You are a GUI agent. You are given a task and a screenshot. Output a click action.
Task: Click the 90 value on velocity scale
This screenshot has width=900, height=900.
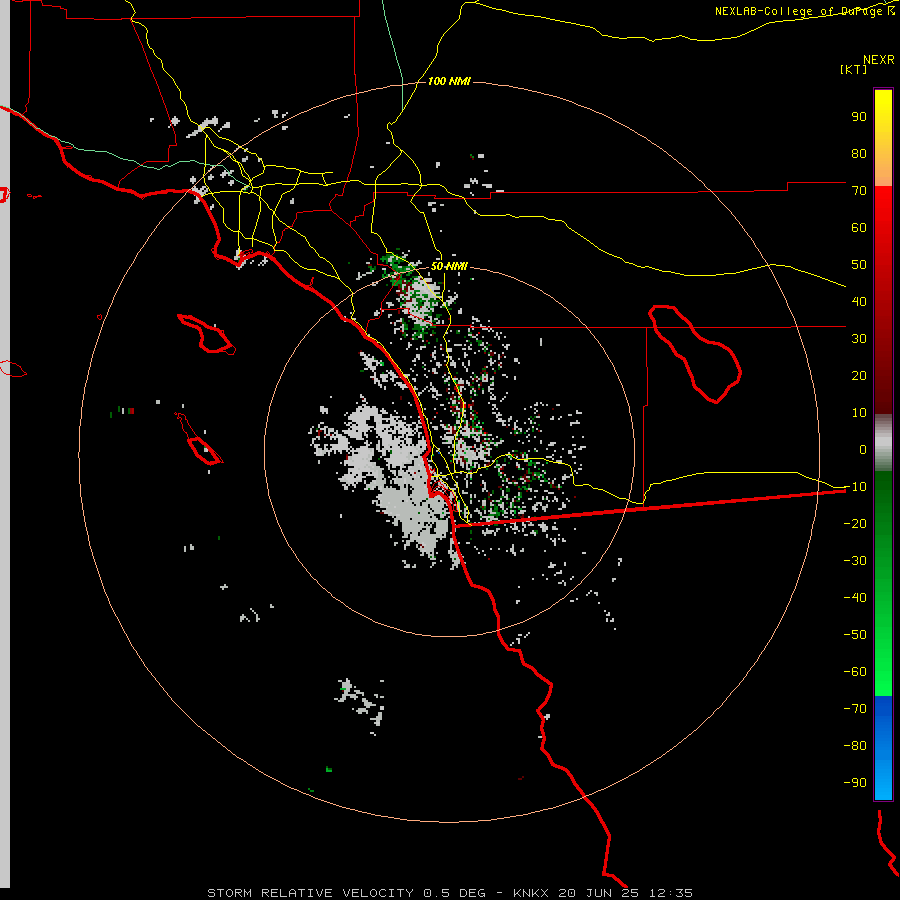click(x=859, y=117)
